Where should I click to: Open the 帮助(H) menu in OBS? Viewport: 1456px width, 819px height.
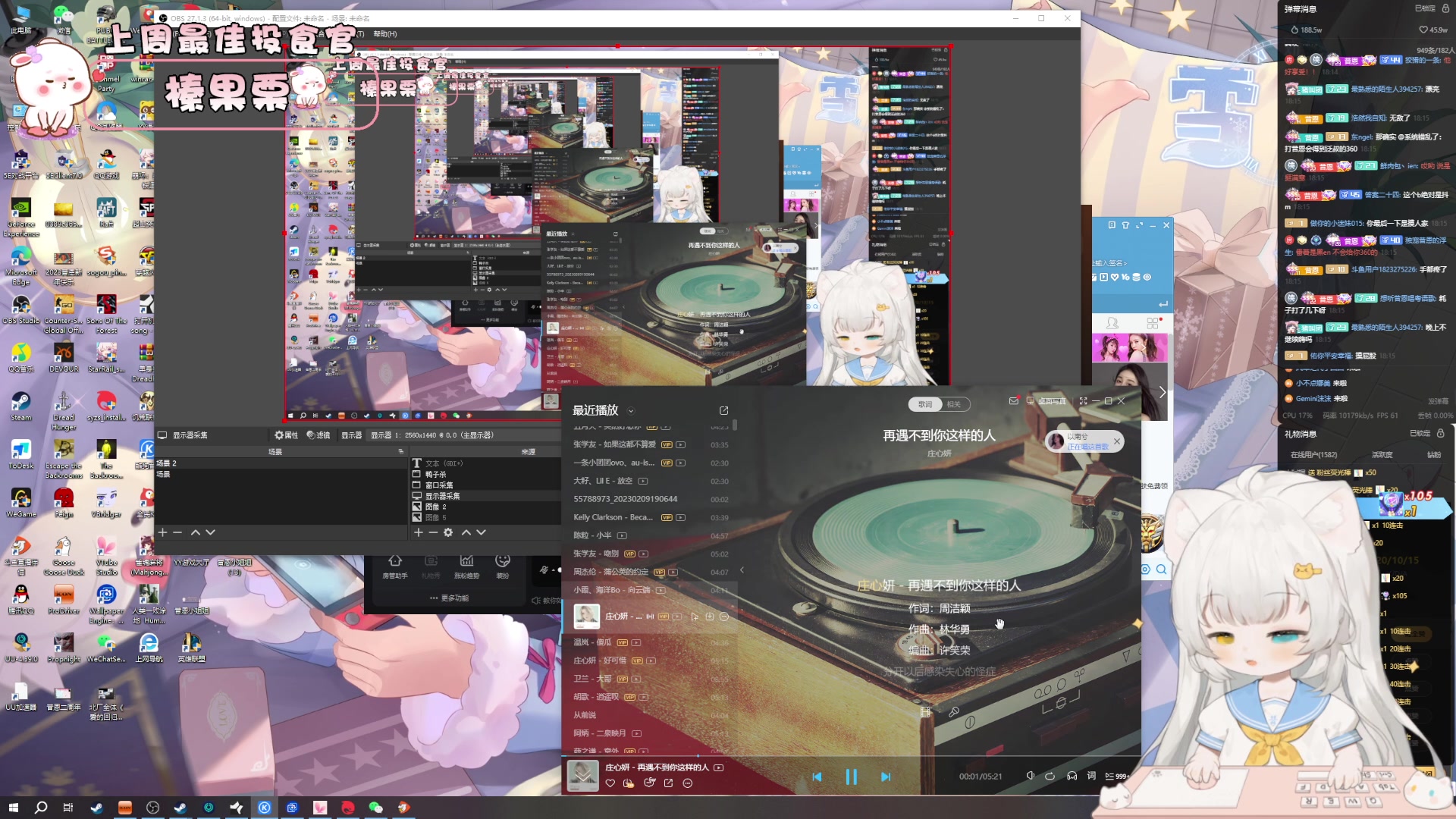click(384, 34)
